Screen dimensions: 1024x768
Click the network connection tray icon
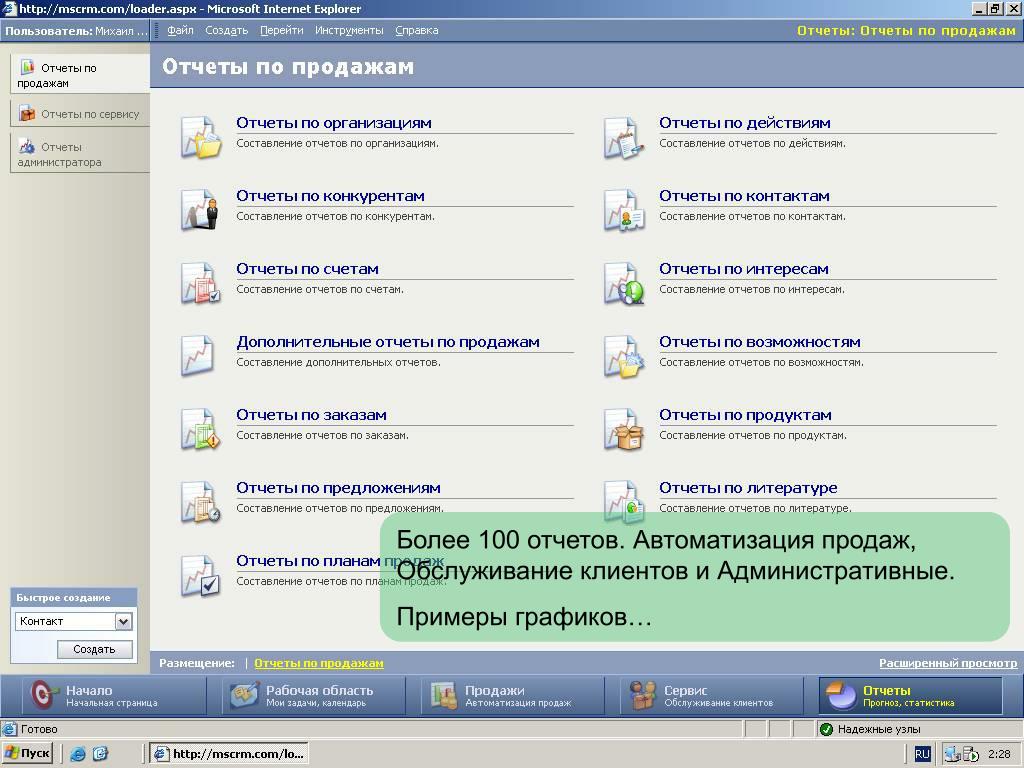pyautogui.click(x=952, y=754)
